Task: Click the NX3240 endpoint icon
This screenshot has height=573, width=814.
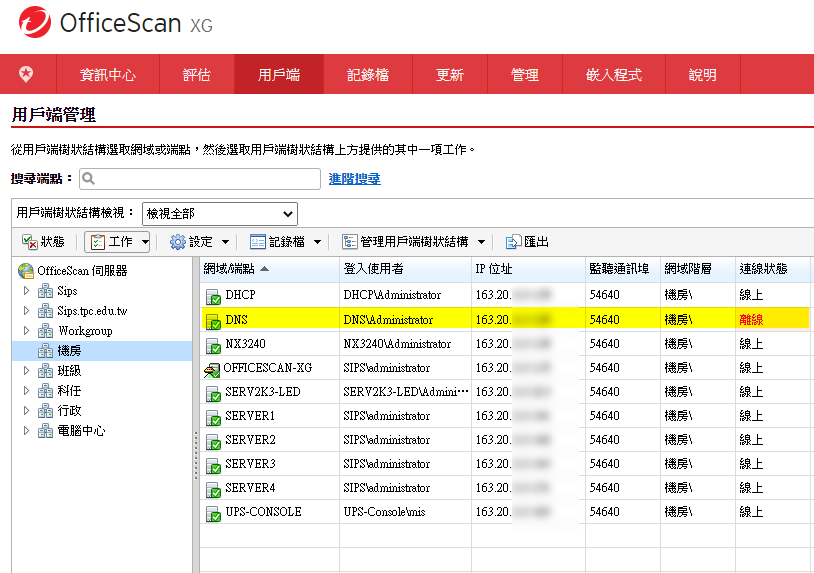Action: coord(213,346)
